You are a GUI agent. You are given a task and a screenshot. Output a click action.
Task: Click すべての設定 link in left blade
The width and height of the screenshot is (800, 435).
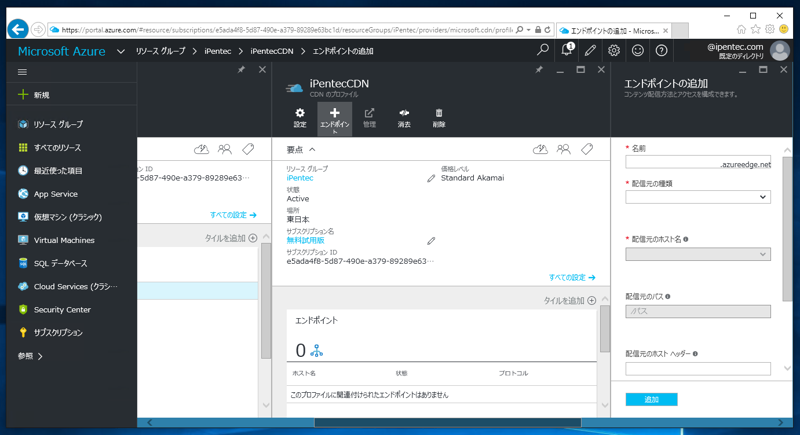(x=233, y=215)
